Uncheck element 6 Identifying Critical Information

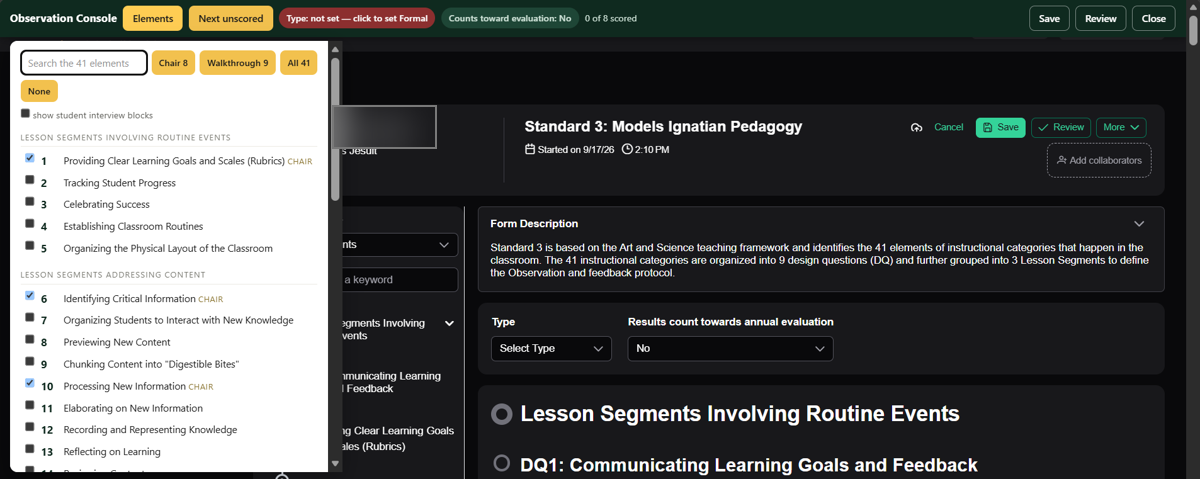point(30,296)
